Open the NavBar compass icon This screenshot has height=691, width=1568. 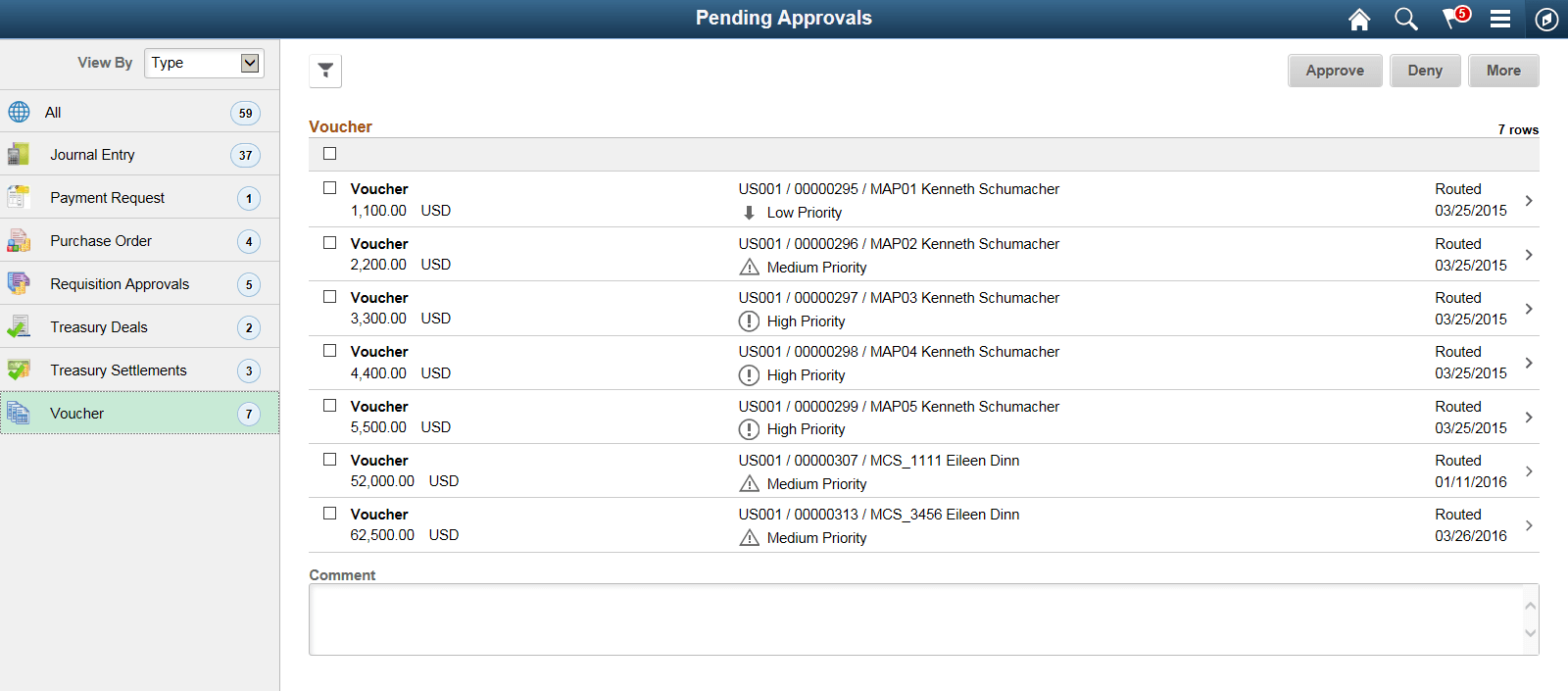click(x=1546, y=19)
